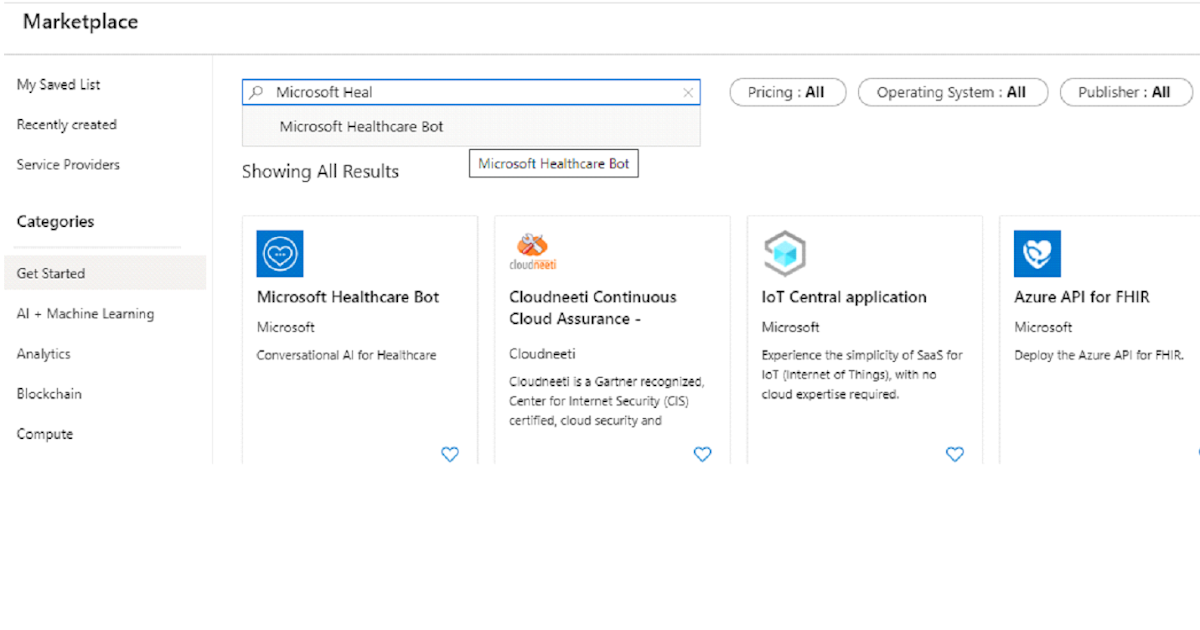Save Microsoft Healthcare Bot with heart icon
Screen dimensions: 1200x630
(450, 454)
